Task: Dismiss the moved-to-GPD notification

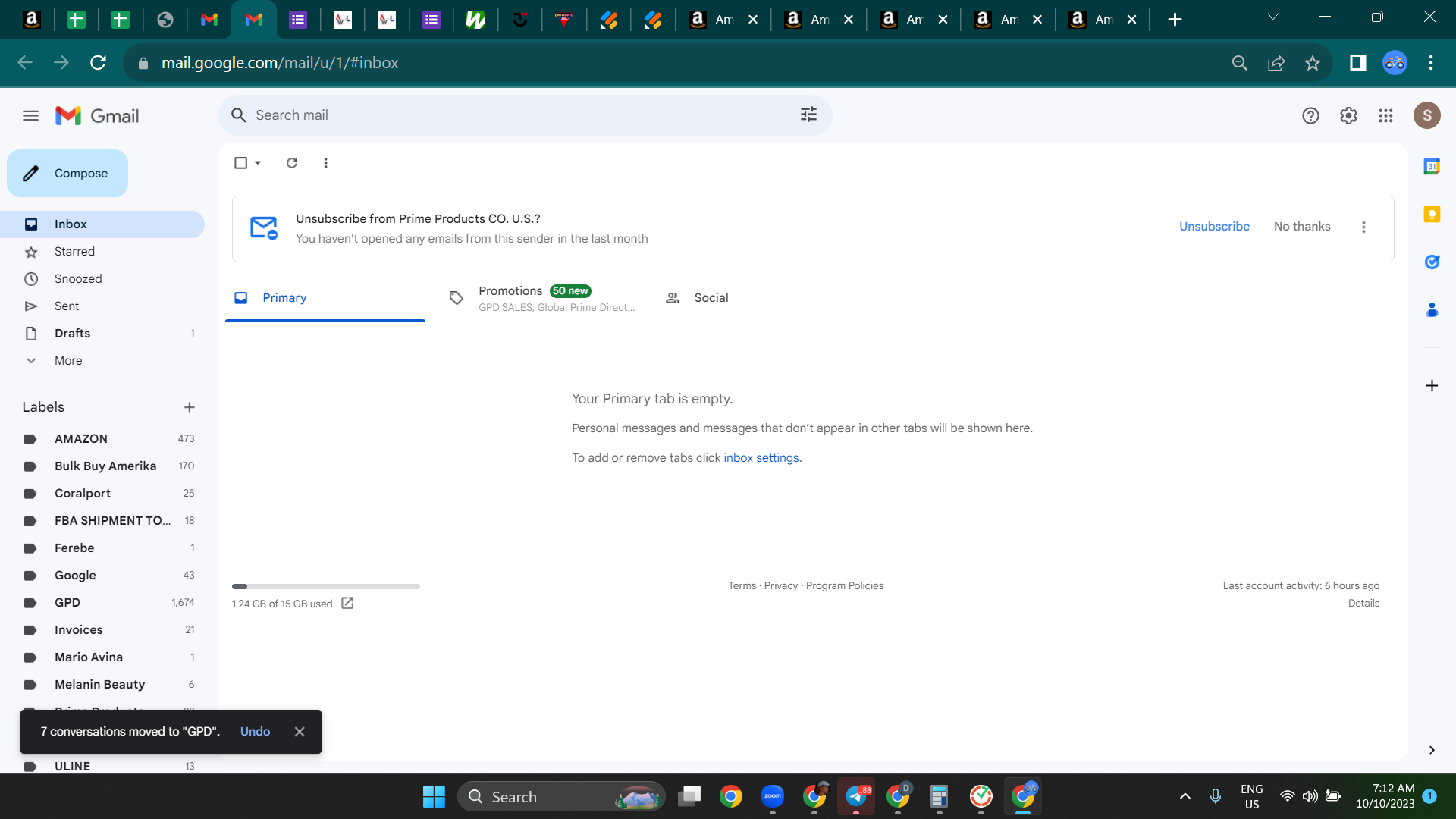Action: (x=300, y=732)
